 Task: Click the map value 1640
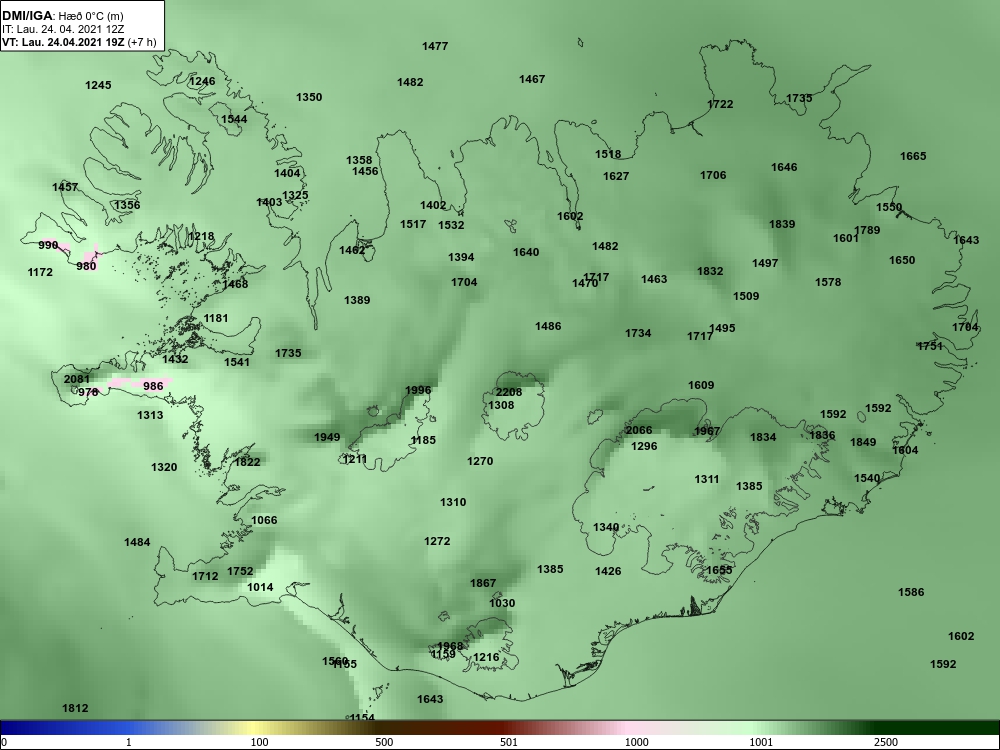526,252
